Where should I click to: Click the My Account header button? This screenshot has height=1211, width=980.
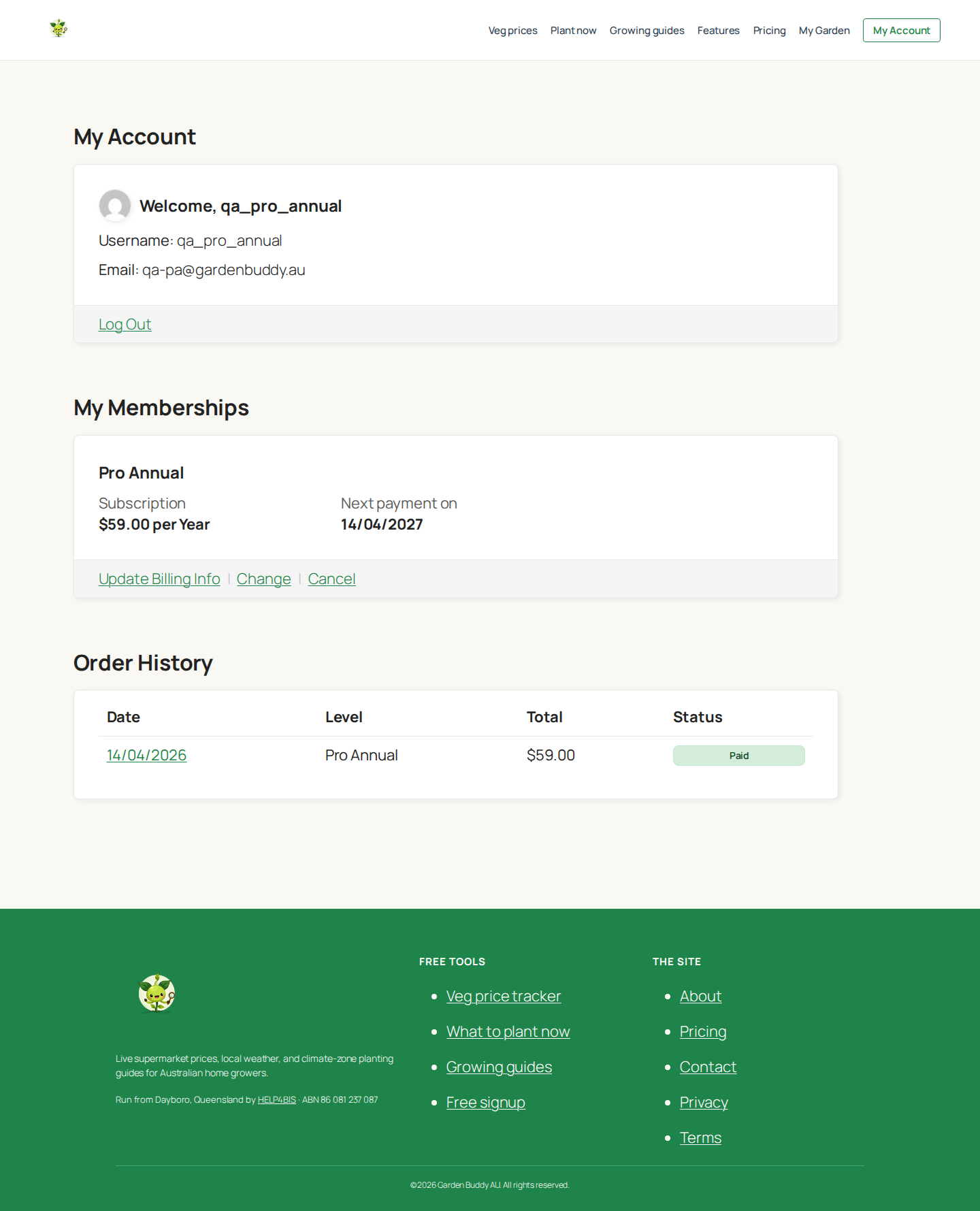point(901,31)
